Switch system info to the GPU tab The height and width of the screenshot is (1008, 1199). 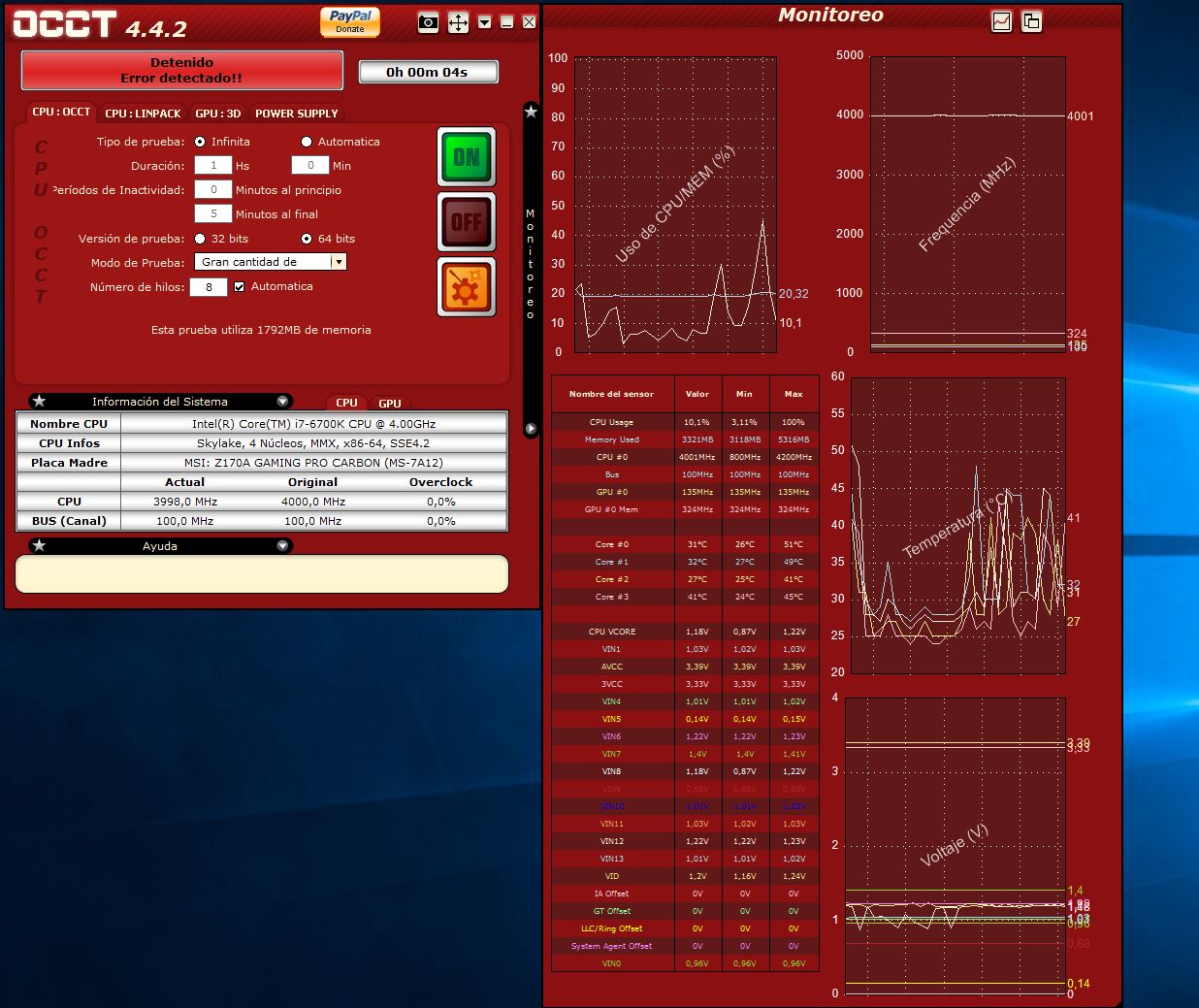tap(390, 404)
